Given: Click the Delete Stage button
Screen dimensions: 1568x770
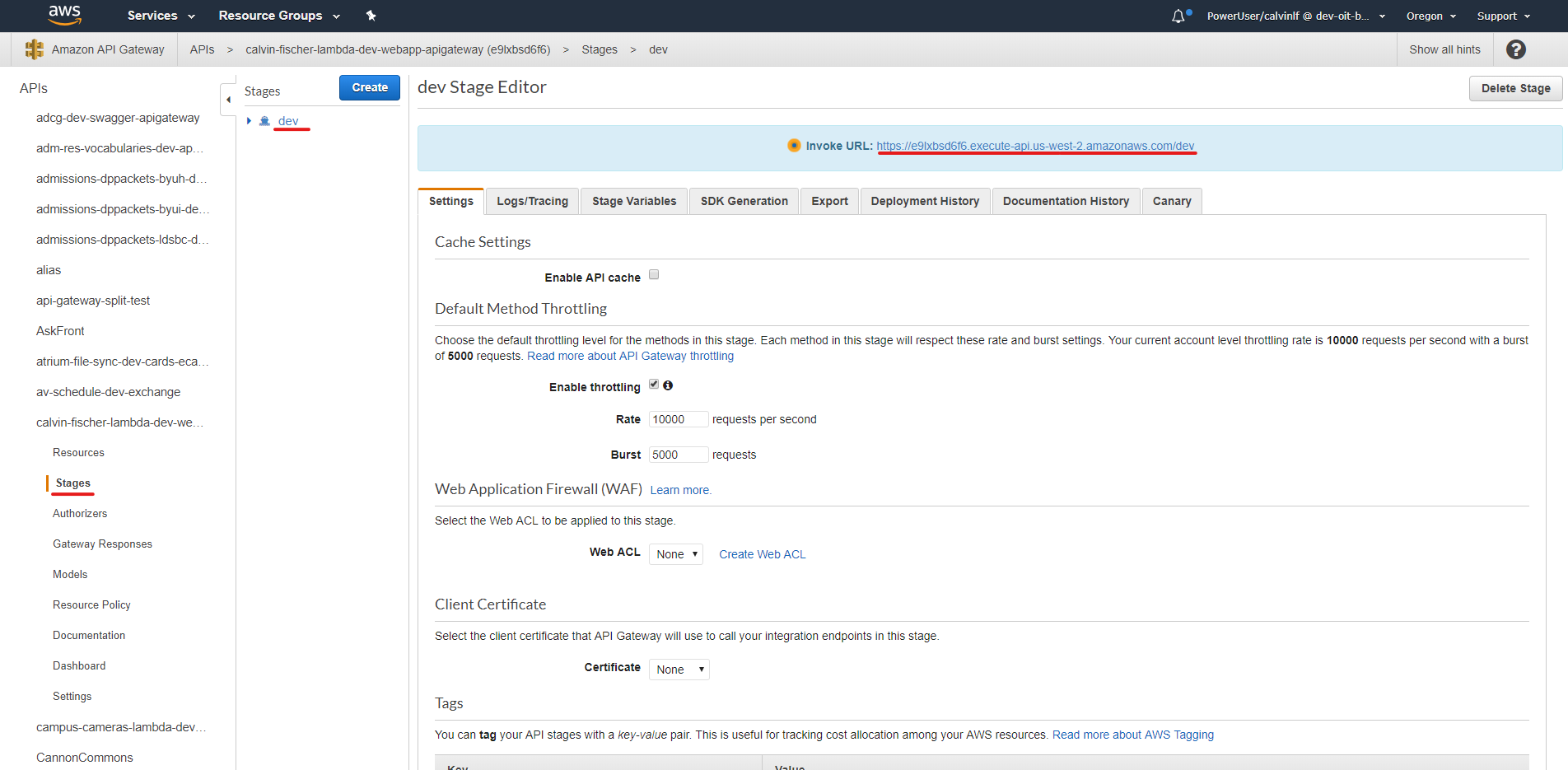Looking at the screenshot, I should [1515, 88].
